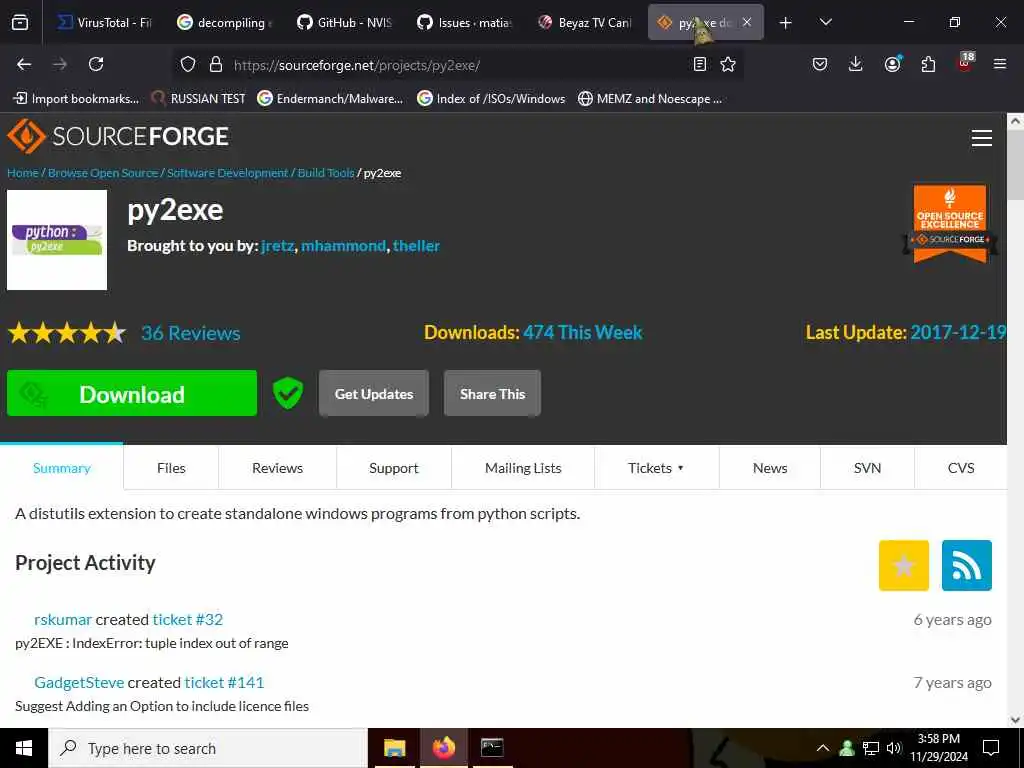Click the yellow star favorite project button

point(904,566)
